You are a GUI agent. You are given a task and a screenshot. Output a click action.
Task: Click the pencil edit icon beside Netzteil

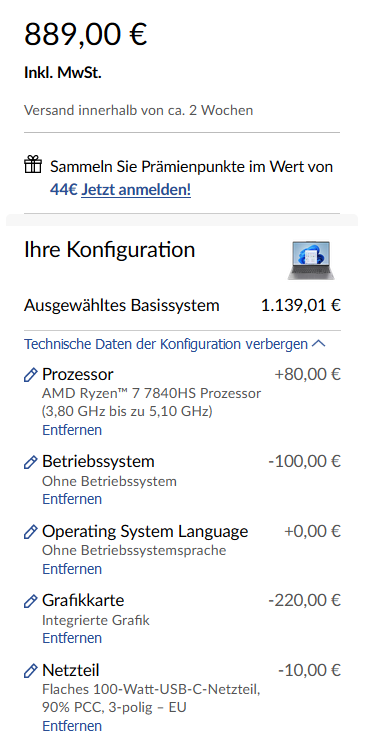click(x=30, y=670)
